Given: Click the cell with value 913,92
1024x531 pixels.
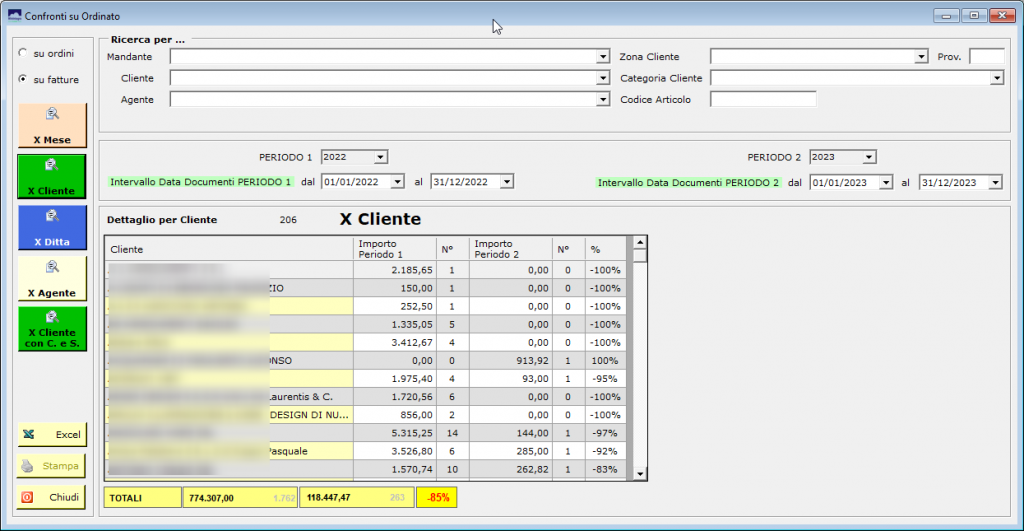Looking at the screenshot, I should (511, 361).
